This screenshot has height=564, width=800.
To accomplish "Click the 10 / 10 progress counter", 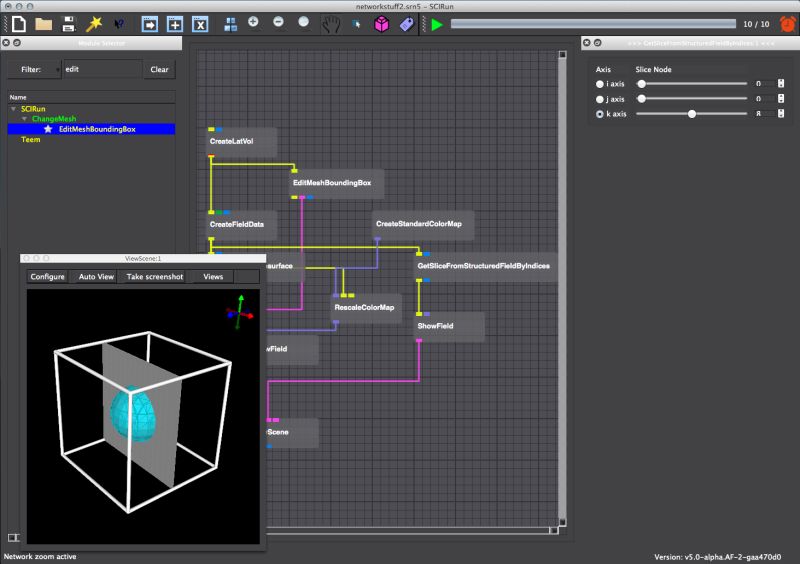I will coord(756,24).
